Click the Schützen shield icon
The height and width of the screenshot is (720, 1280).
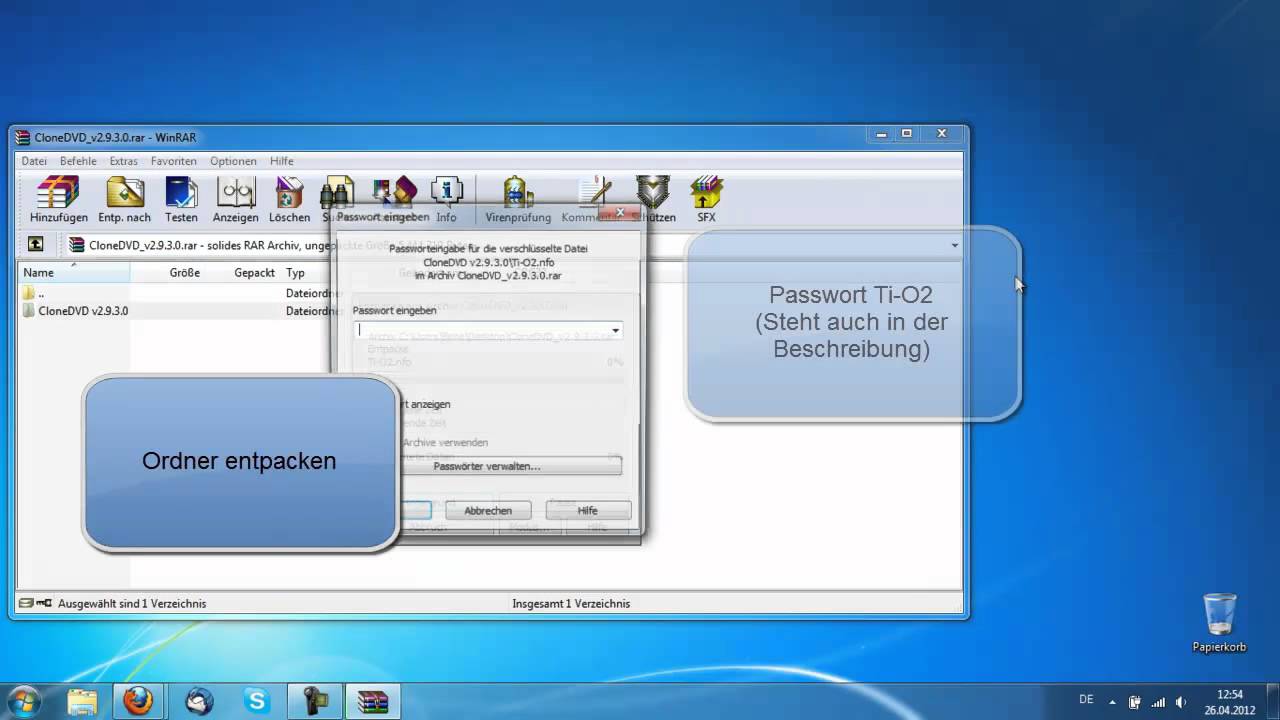click(x=653, y=193)
